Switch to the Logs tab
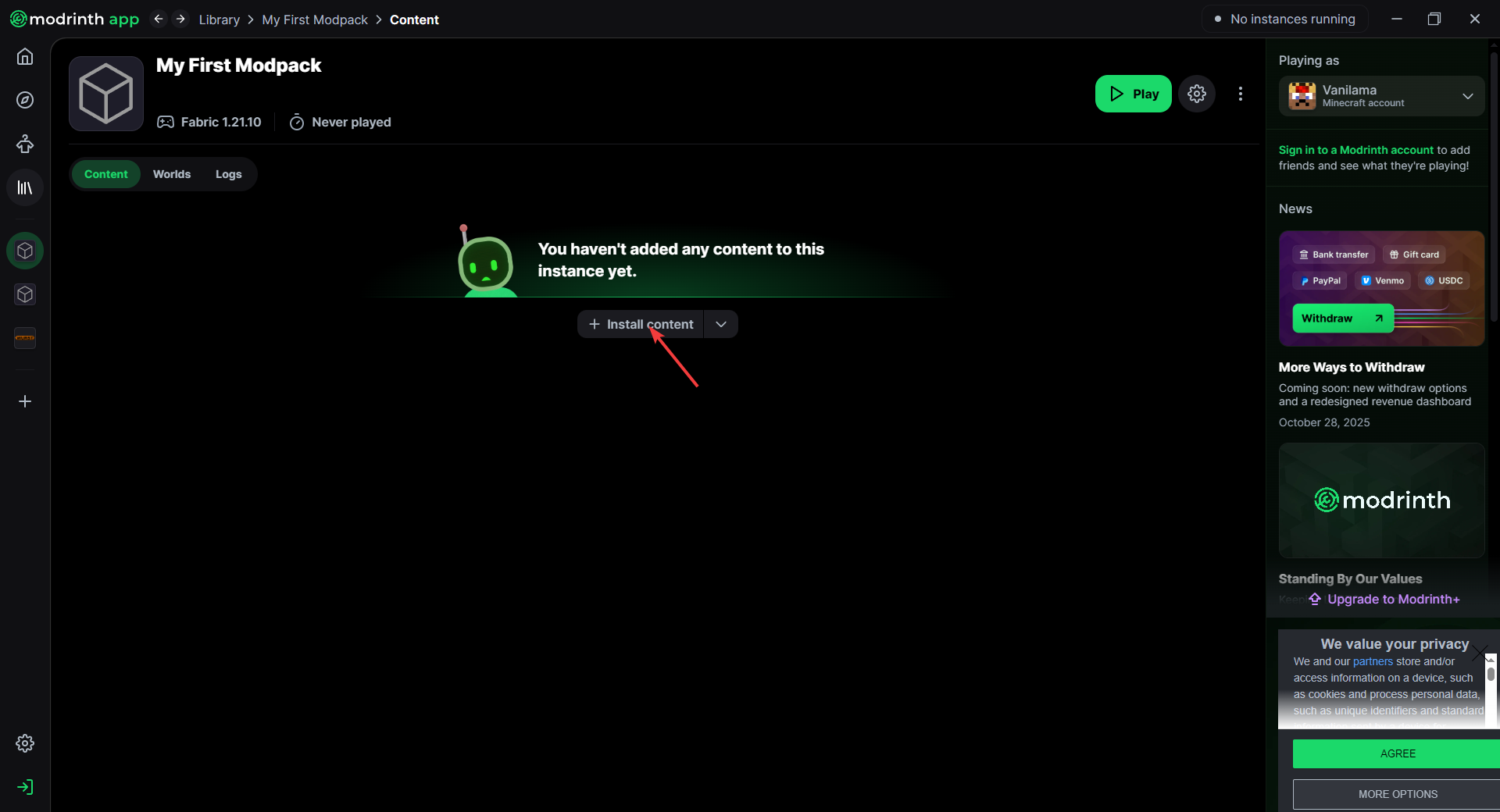This screenshot has height=812, width=1500. point(227,174)
